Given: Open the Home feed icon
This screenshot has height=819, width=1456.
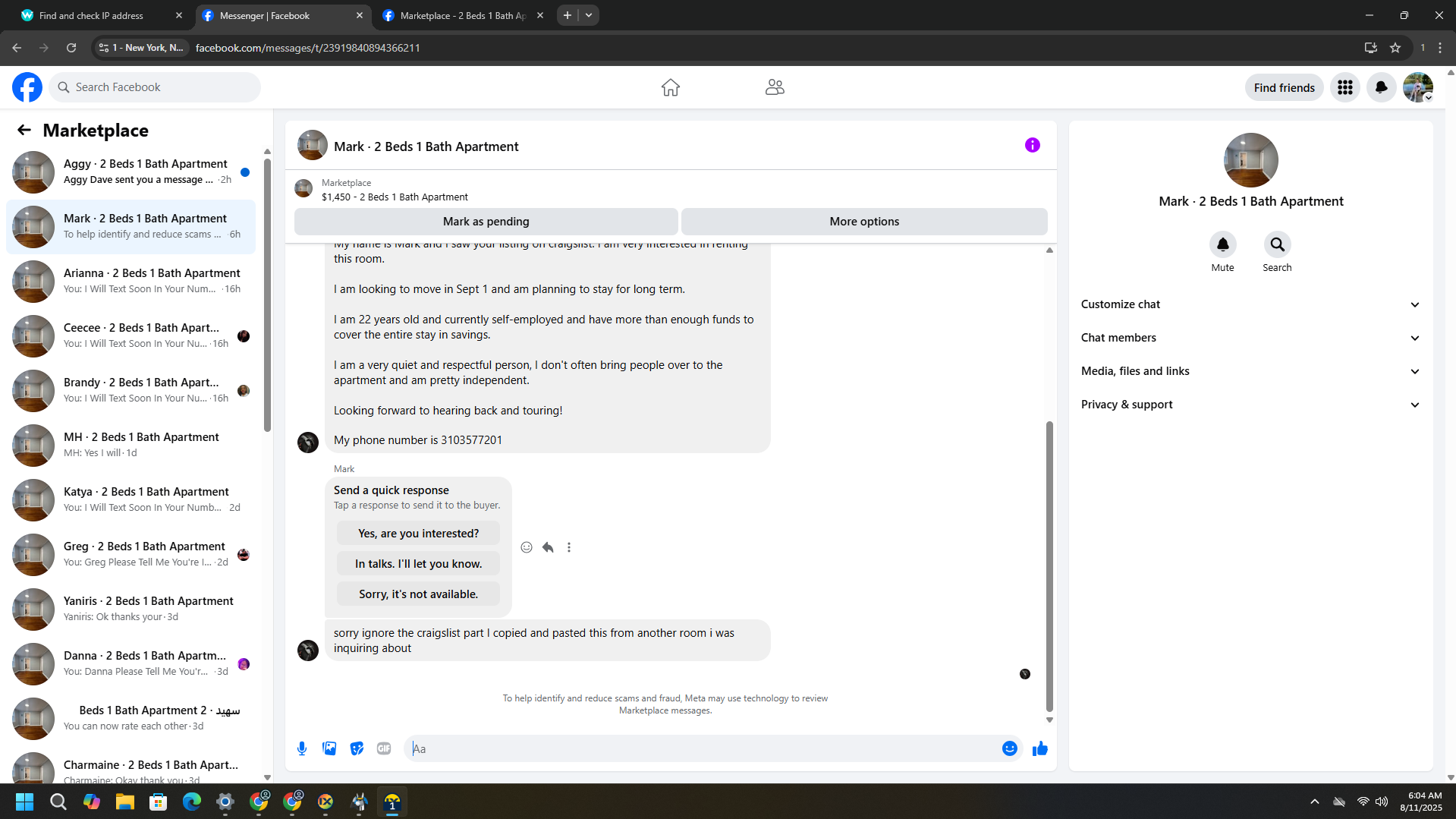Looking at the screenshot, I should tap(670, 87).
